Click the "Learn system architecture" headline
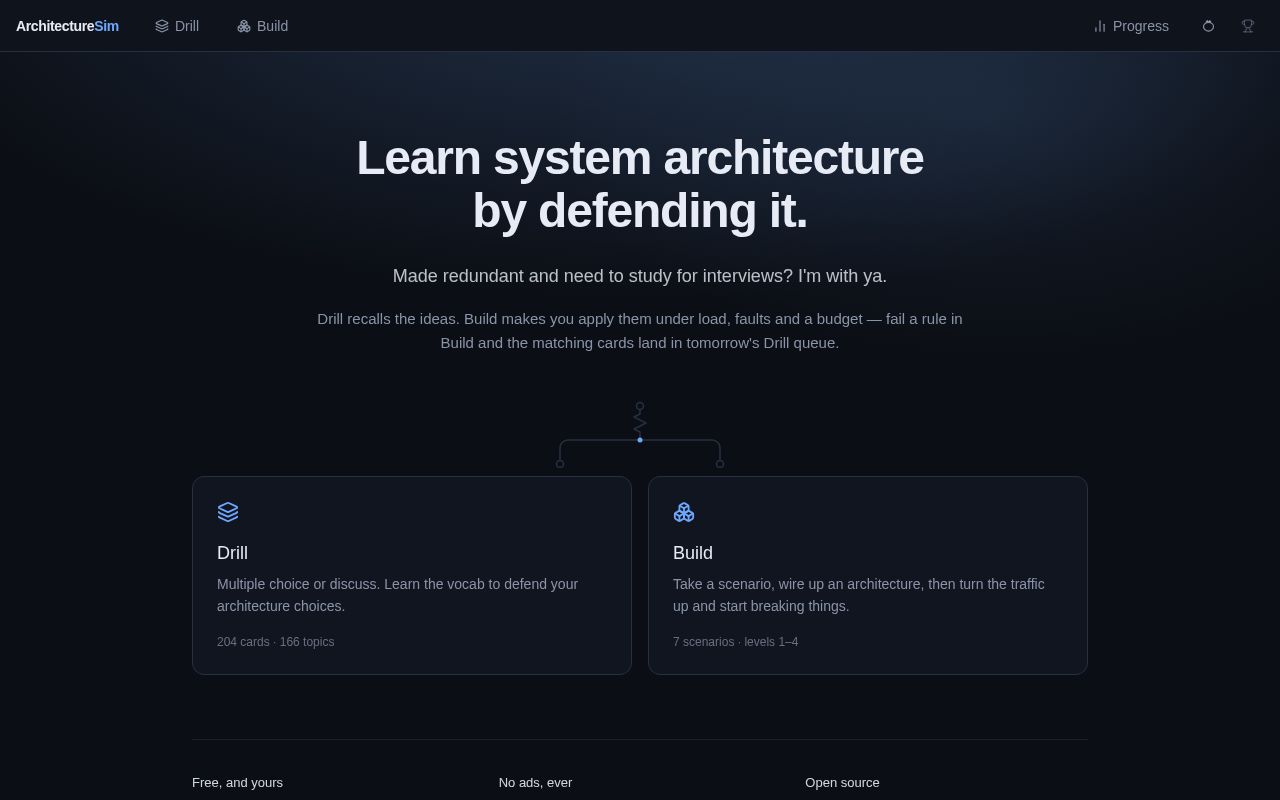 pos(640,184)
